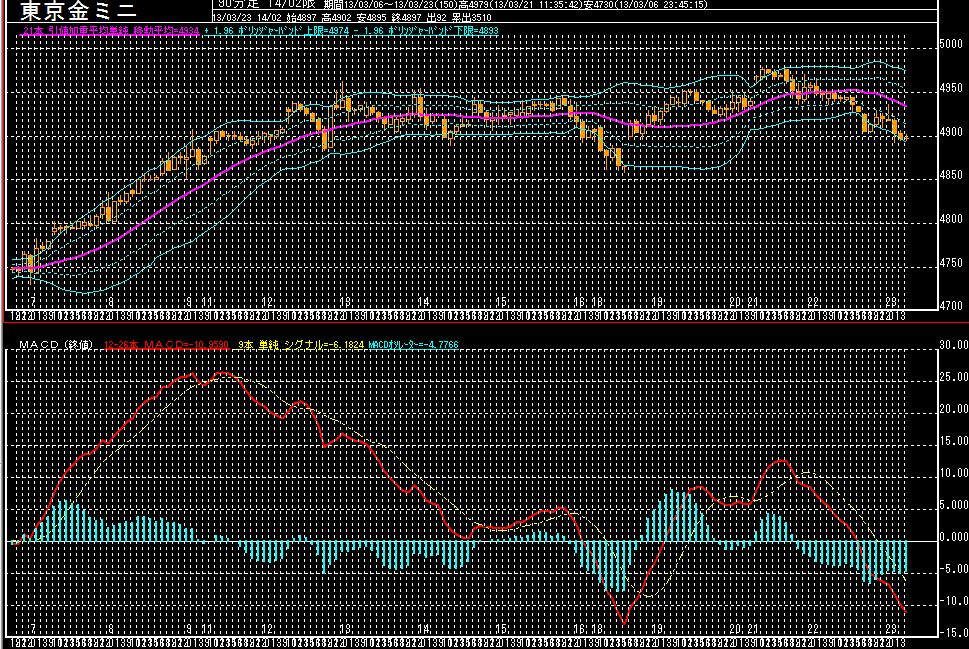Click the MACD (終値) panel label
The height and width of the screenshot is (649, 969).
[56, 345]
